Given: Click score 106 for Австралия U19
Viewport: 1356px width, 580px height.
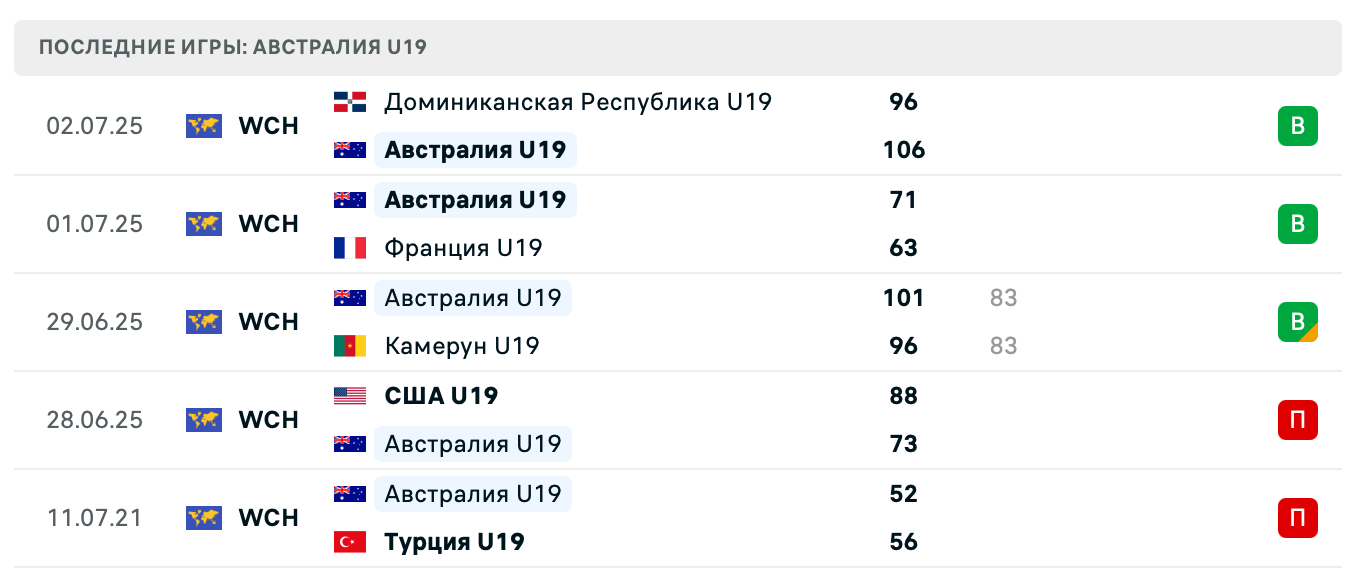Looking at the screenshot, I should pyautogui.click(x=904, y=150).
